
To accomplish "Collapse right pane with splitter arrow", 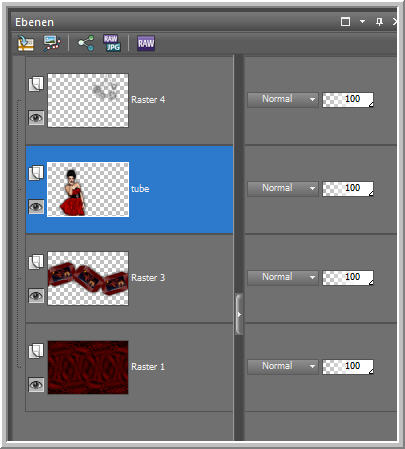I will click(x=239, y=314).
